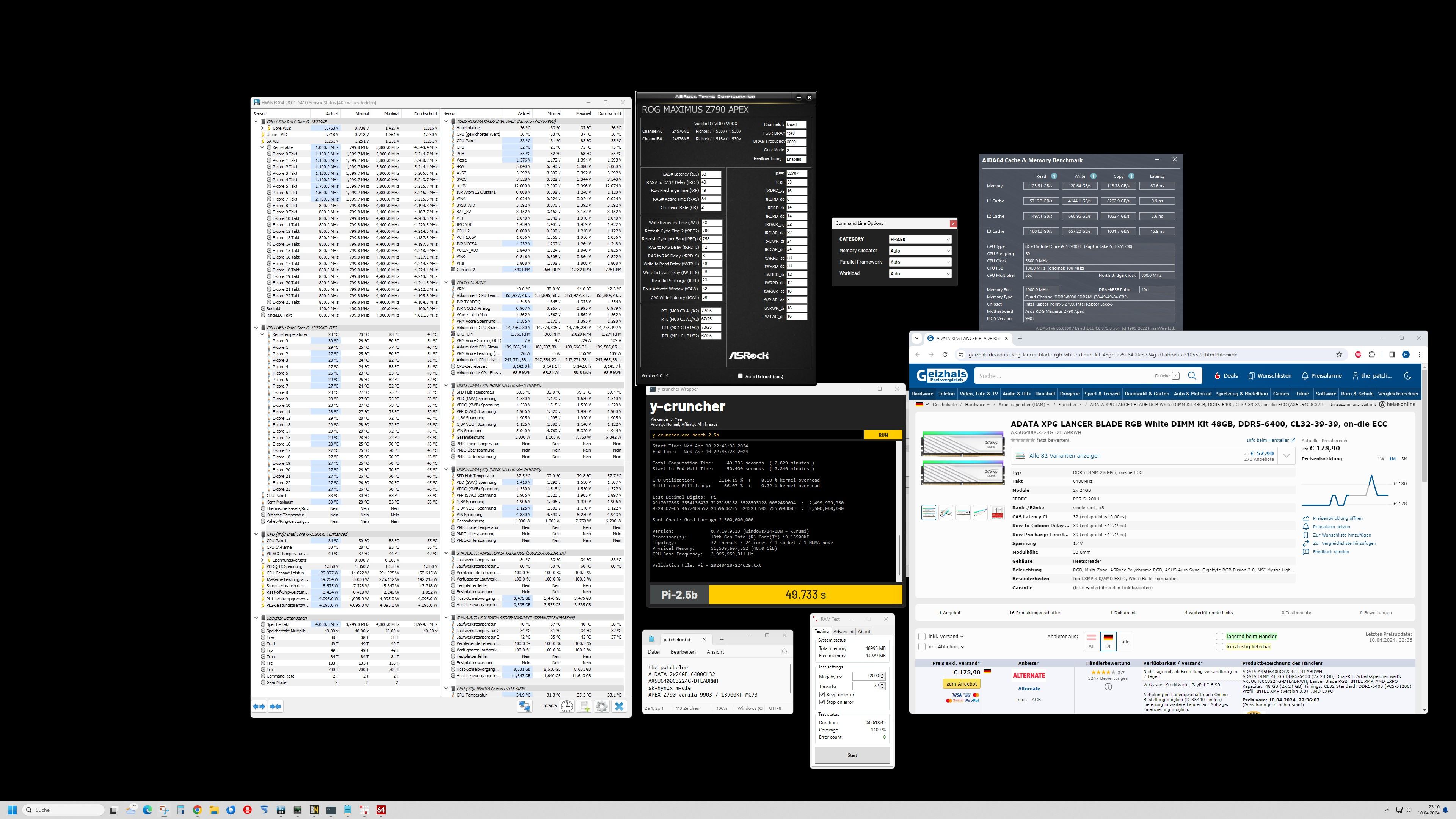Image resolution: width=1456 pixels, height=819 pixels.
Task: Reset HWiNFO sensor clock timer icon
Action: pos(566,706)
